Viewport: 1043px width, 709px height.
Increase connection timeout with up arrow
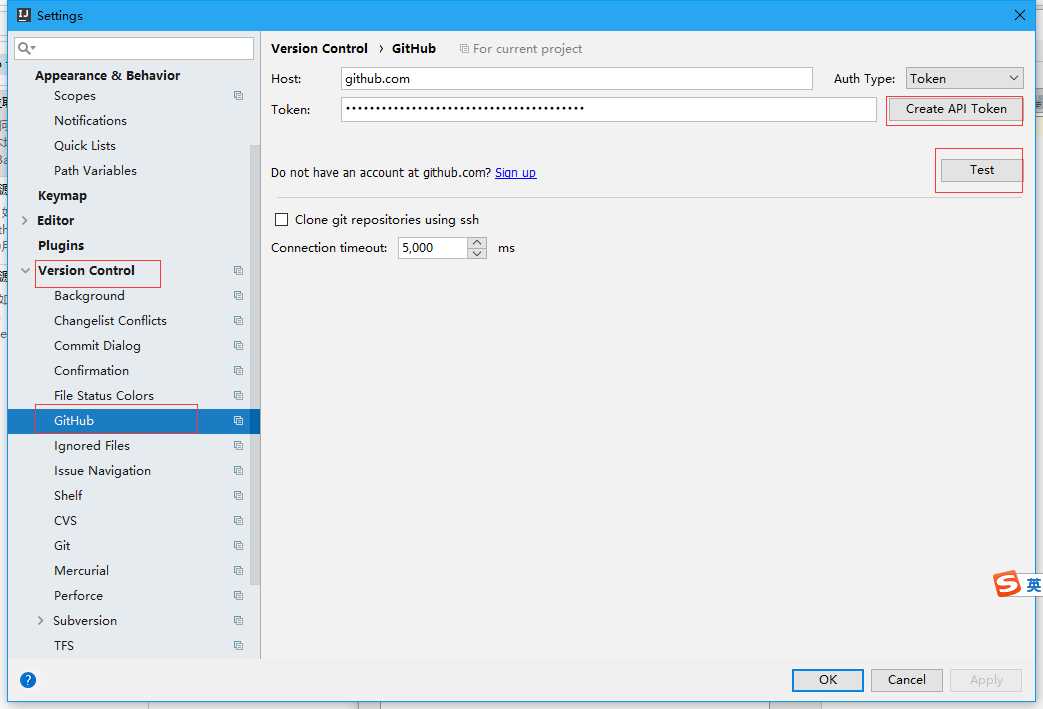(477, 243)
